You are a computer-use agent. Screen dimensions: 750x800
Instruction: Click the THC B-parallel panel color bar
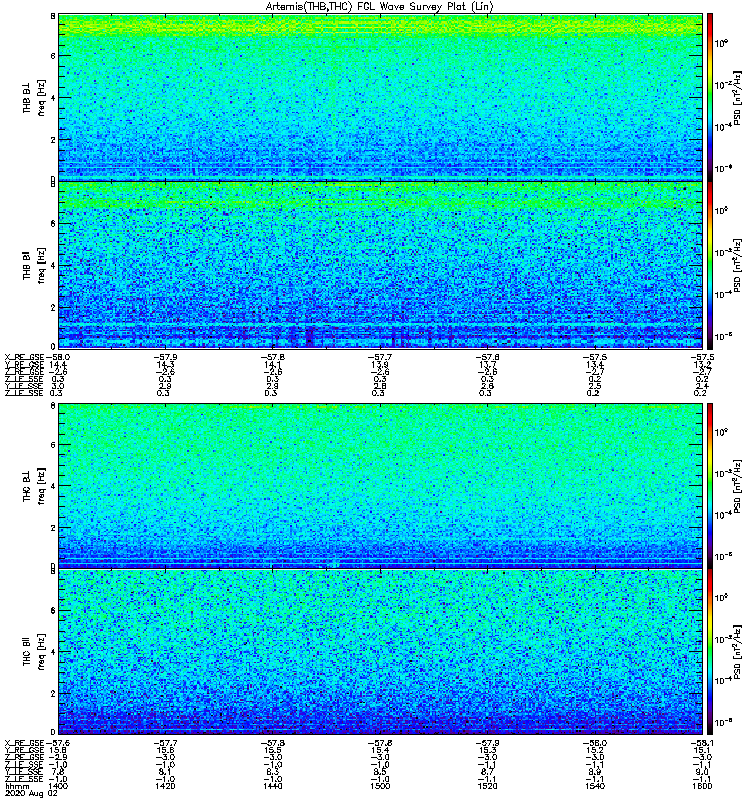[709, 652]
